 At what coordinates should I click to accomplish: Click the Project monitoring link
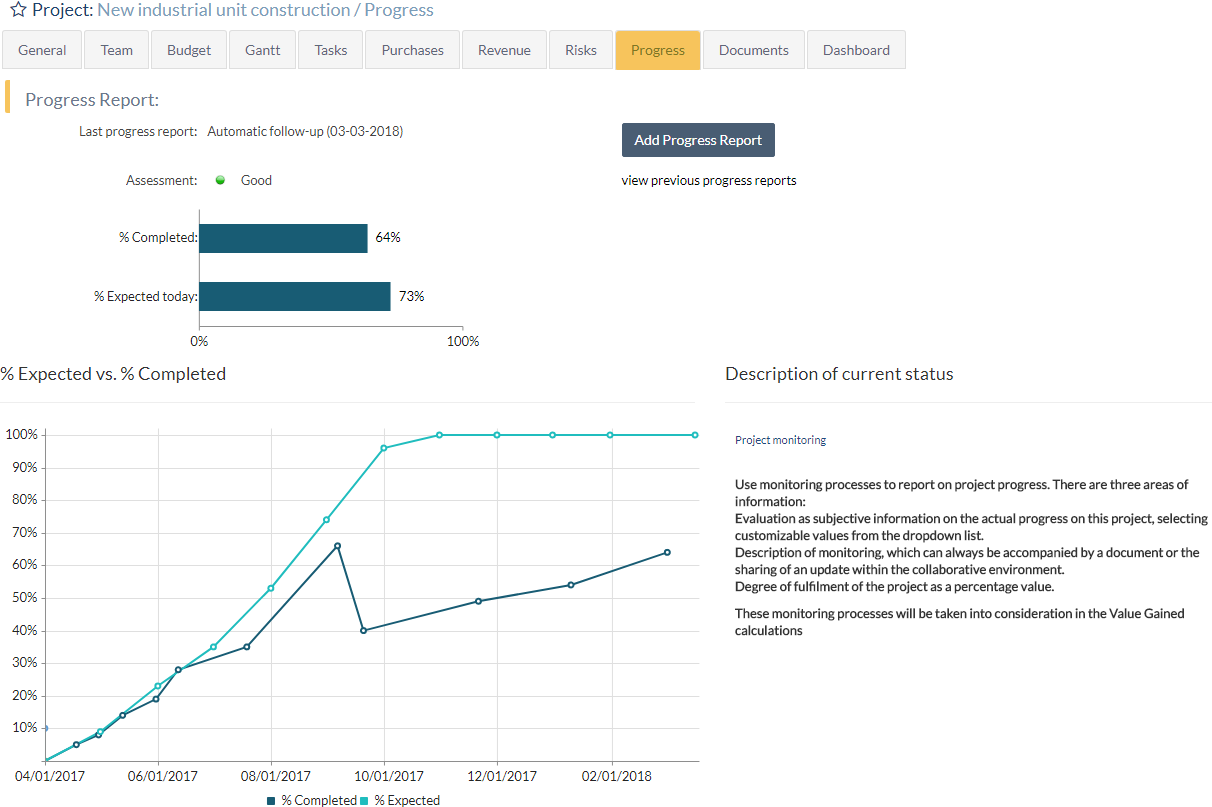[x=780, y=439]
